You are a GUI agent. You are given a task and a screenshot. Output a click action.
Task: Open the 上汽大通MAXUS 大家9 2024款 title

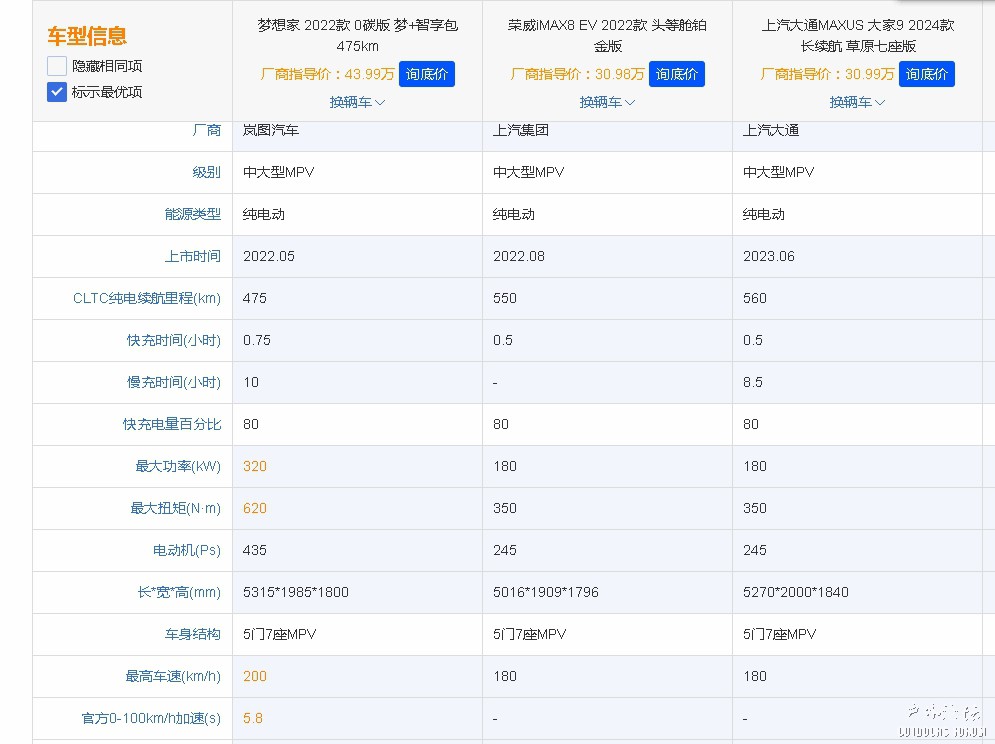click(x=857, y=35)
